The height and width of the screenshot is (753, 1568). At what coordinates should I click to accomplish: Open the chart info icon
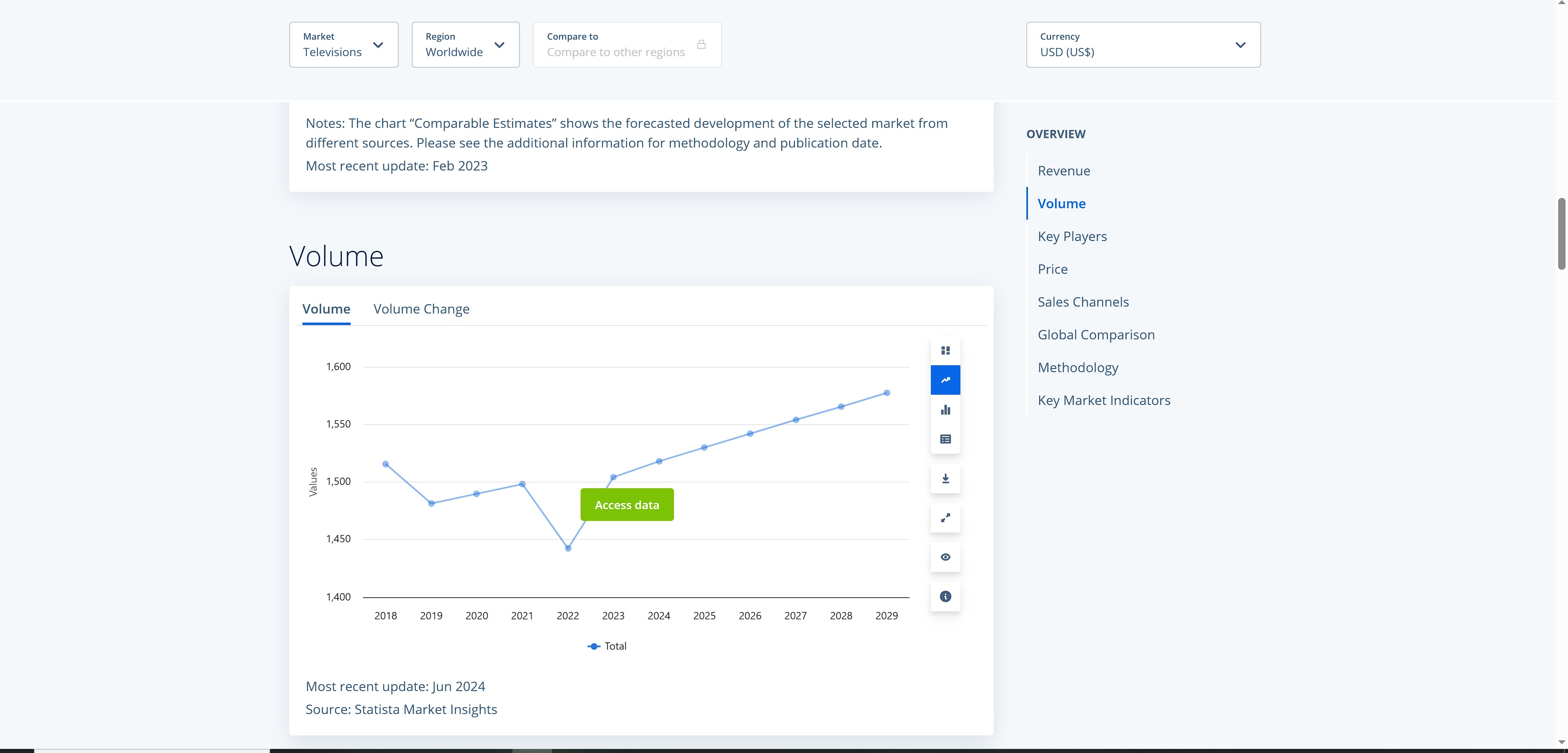945,596
